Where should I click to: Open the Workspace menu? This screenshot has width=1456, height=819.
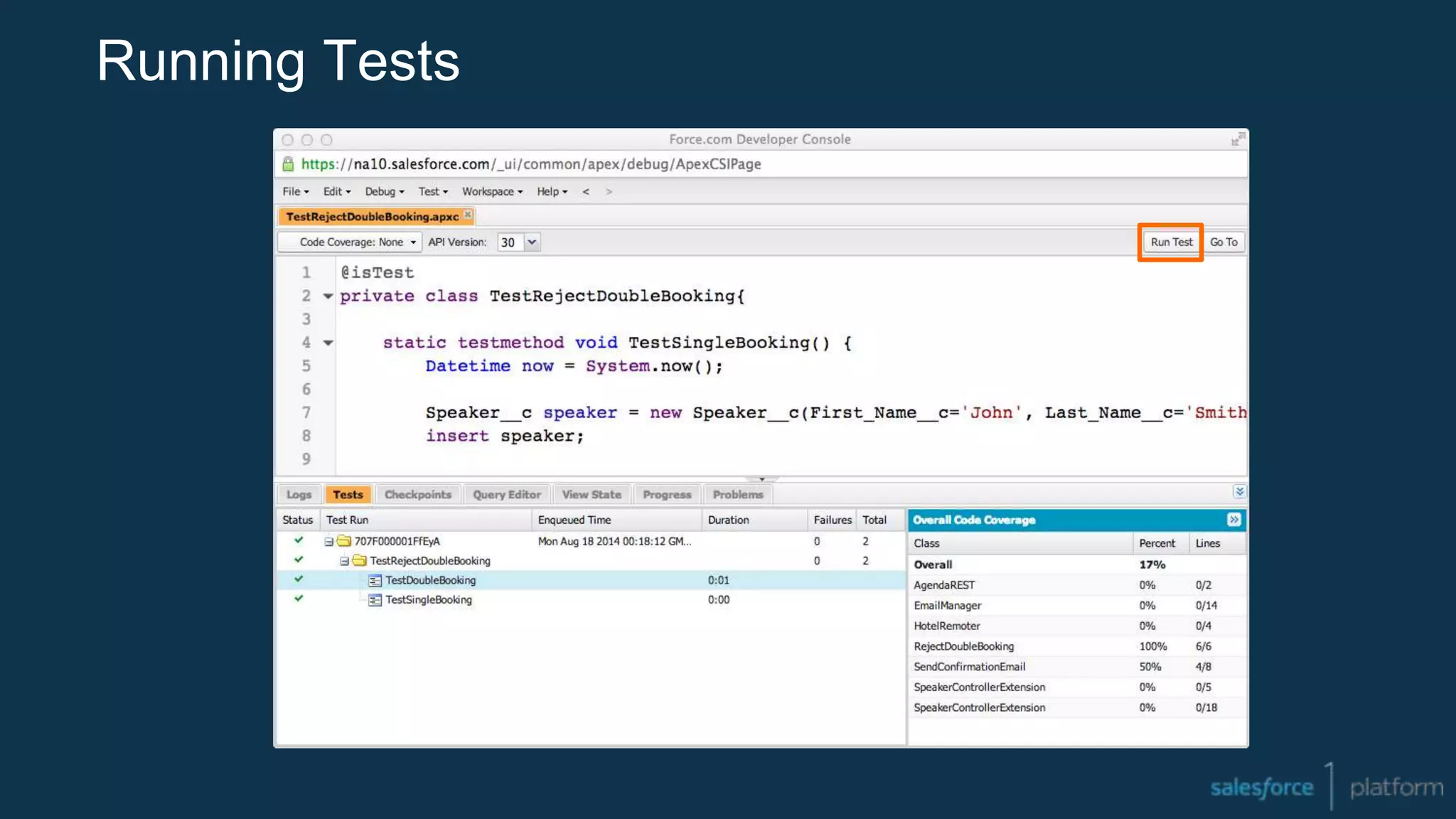tap(492, 191)
